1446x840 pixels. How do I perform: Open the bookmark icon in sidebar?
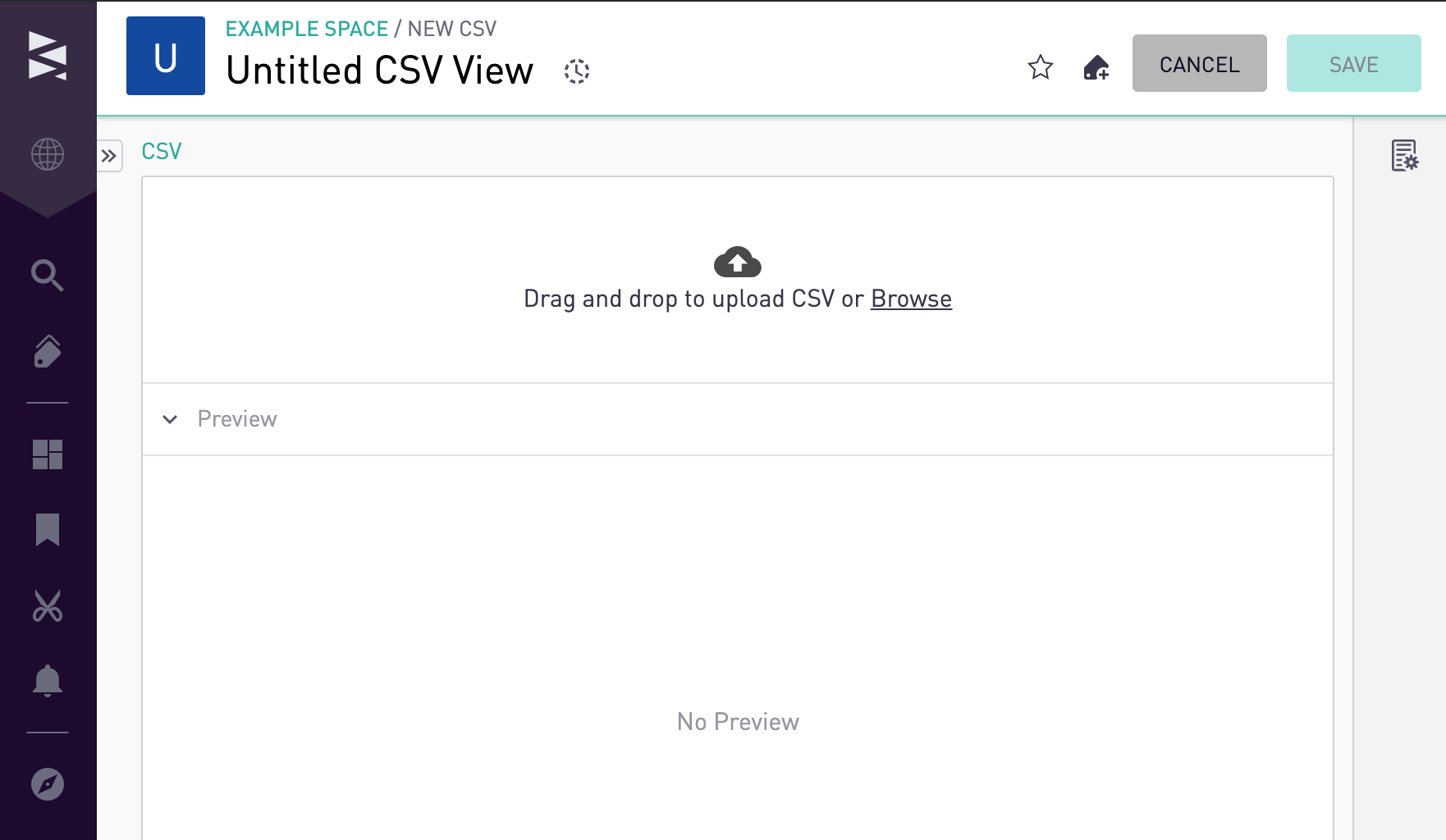[x=48, y=530]
